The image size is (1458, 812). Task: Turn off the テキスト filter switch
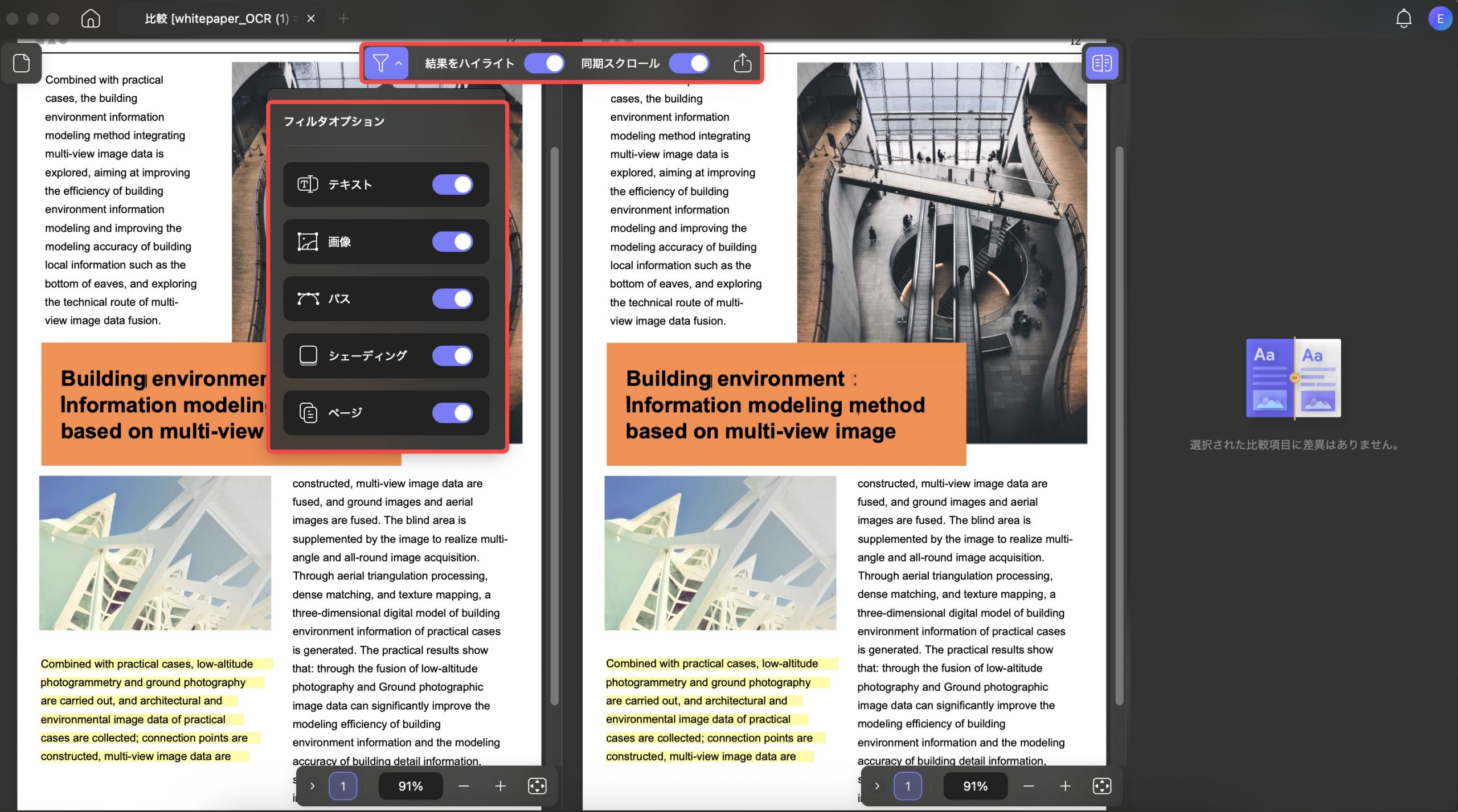tap(453, 184)
